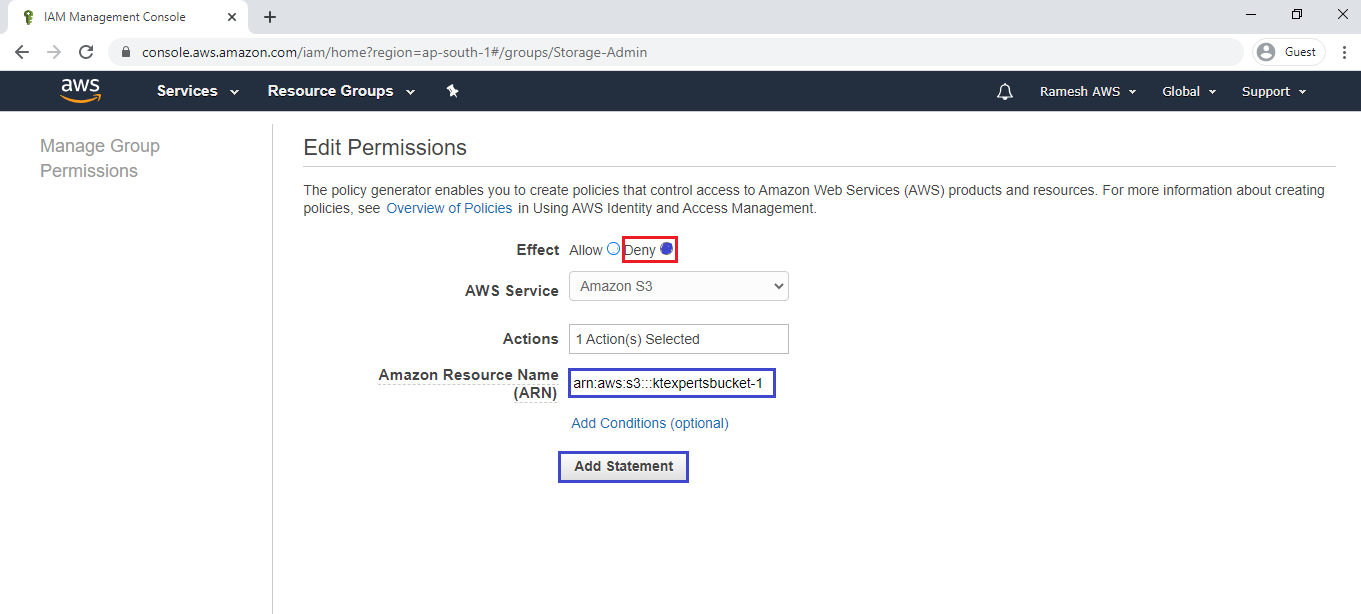Reload the page with refresh icon
This screenshot has height=614, width=1361.
(86, 52)
